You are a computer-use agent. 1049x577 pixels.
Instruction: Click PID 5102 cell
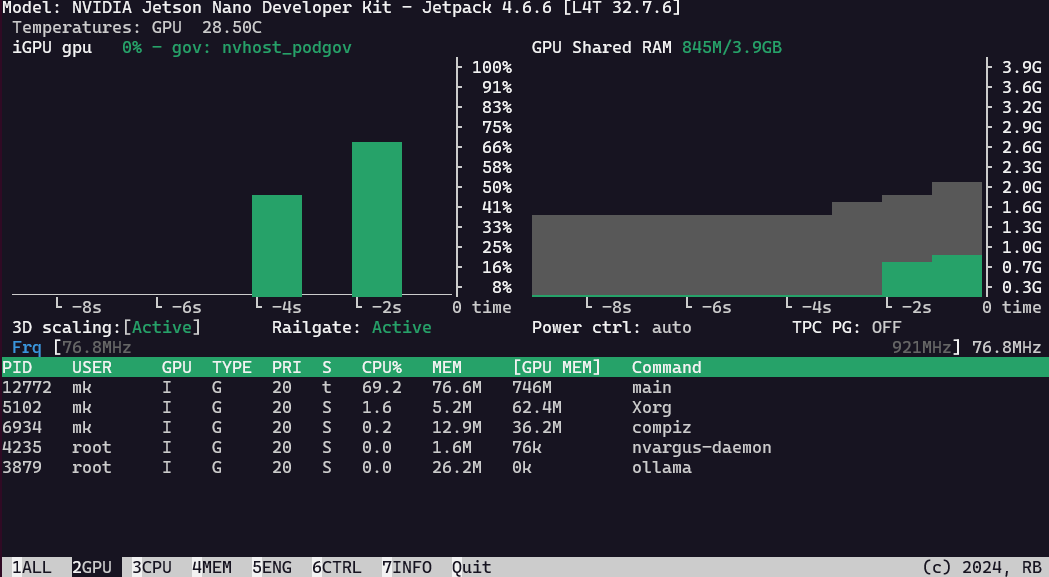coord(21,408)
